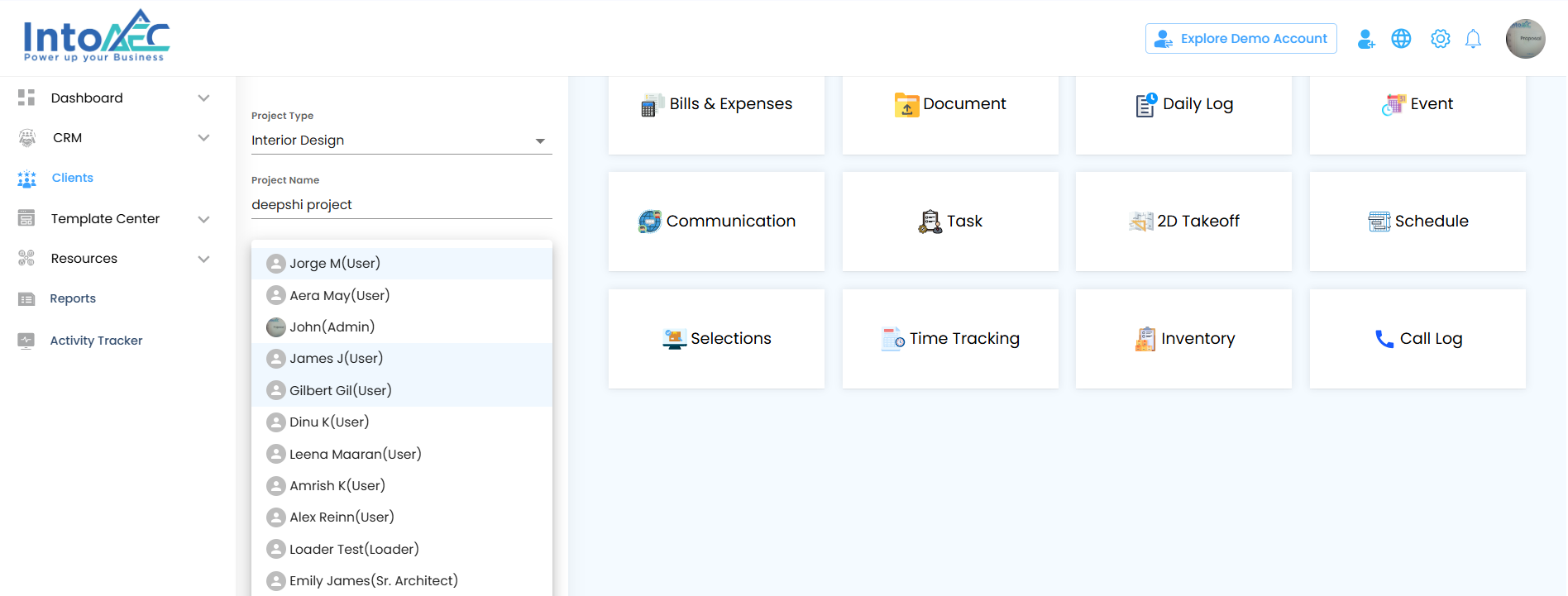Open the notifications bell icon
Image resolution: width=1568 pixels, height=596 pixels.
[x=1473, y=39]
